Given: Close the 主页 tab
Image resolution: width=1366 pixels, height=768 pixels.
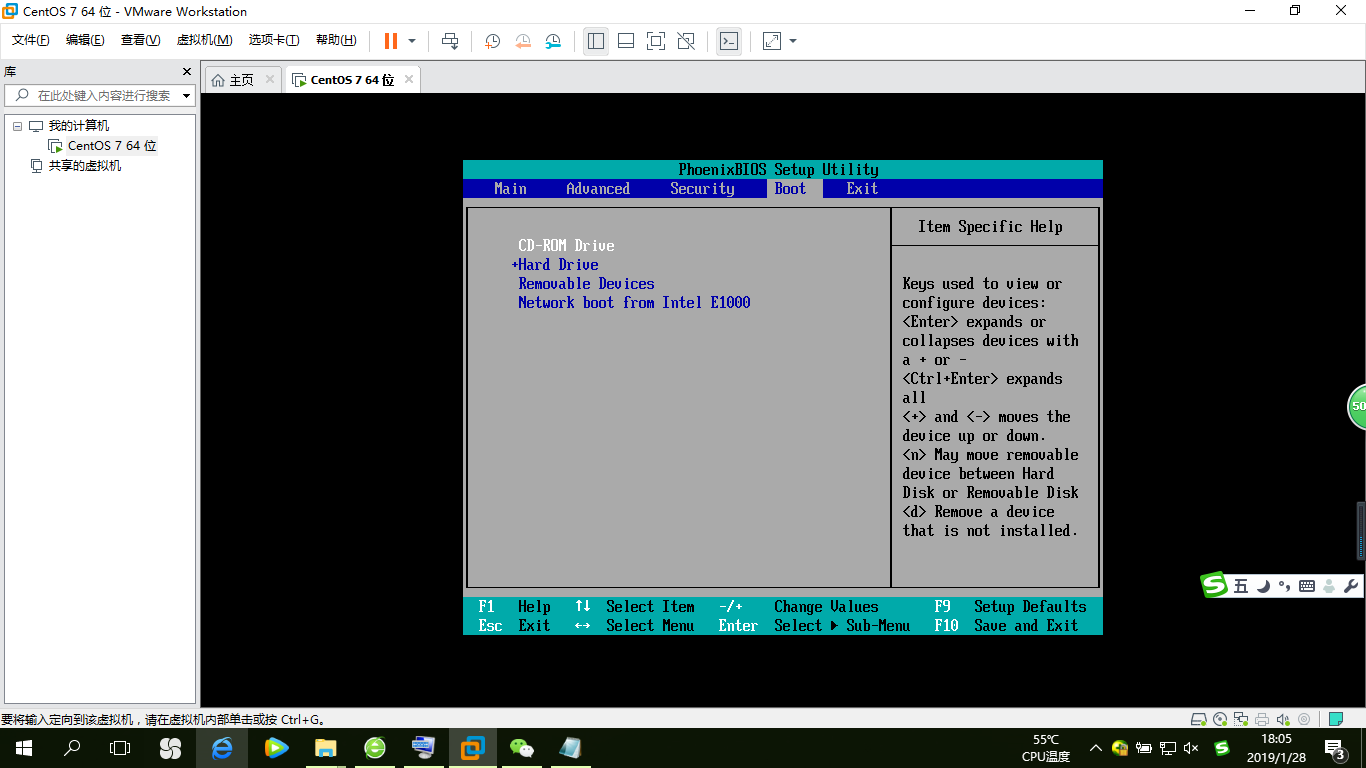Looking at the screenshot, I should point(270,80).
